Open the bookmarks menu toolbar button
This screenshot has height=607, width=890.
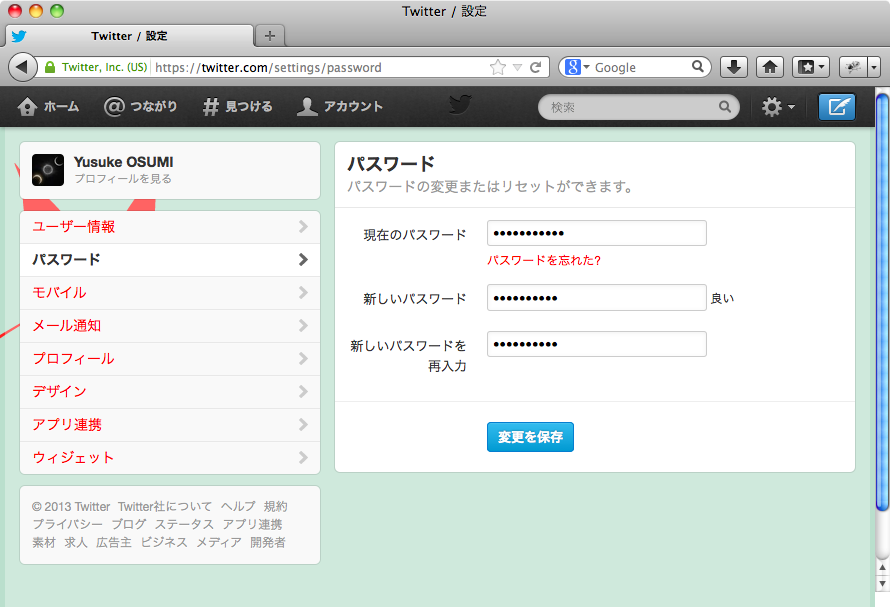pyautogui.click(x=811, y=67)
